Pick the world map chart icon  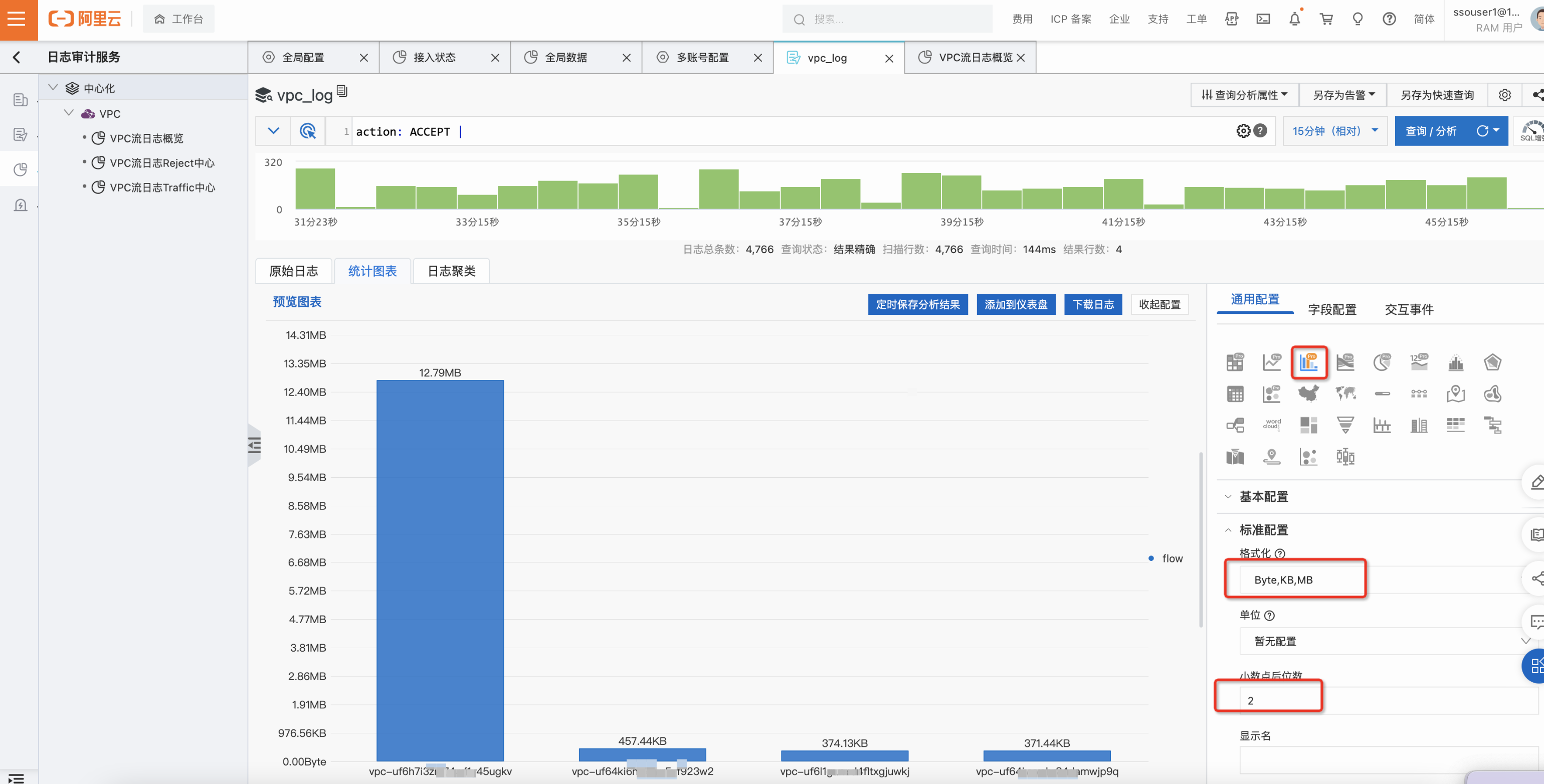1345,394
